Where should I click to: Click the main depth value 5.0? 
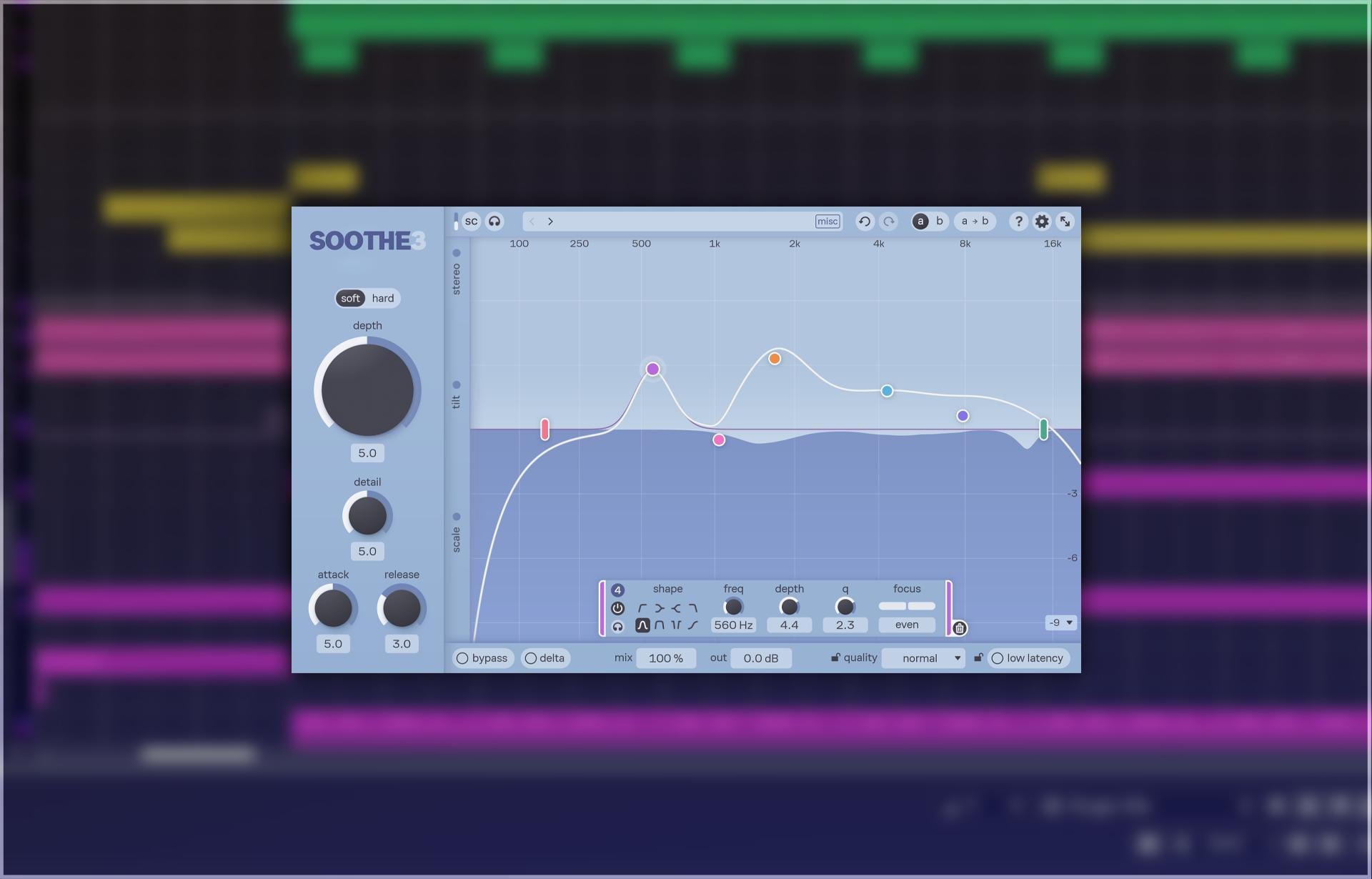(x=367, y=453)
